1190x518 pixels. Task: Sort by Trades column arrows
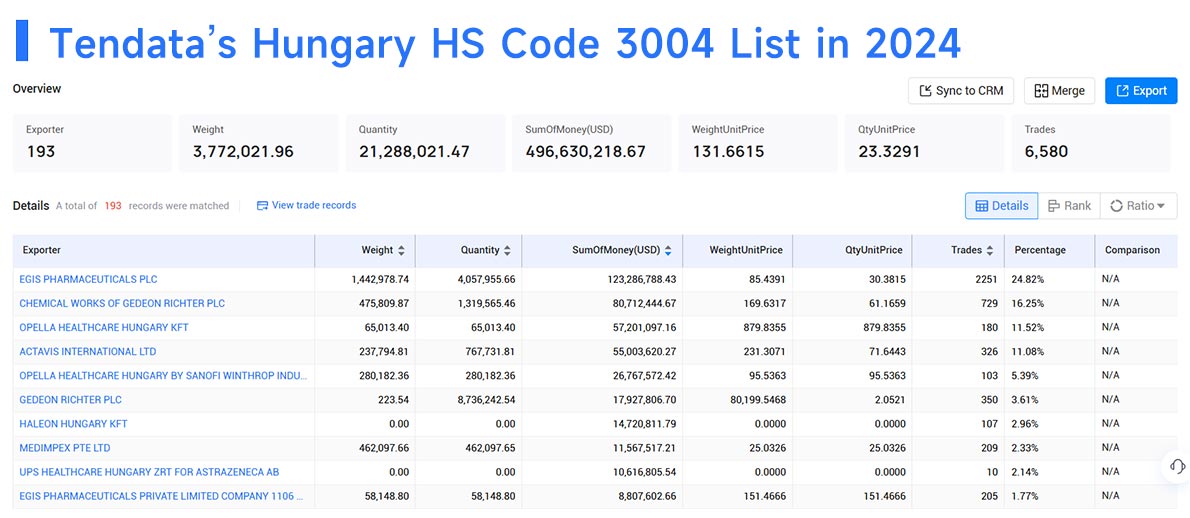(990, 250)
